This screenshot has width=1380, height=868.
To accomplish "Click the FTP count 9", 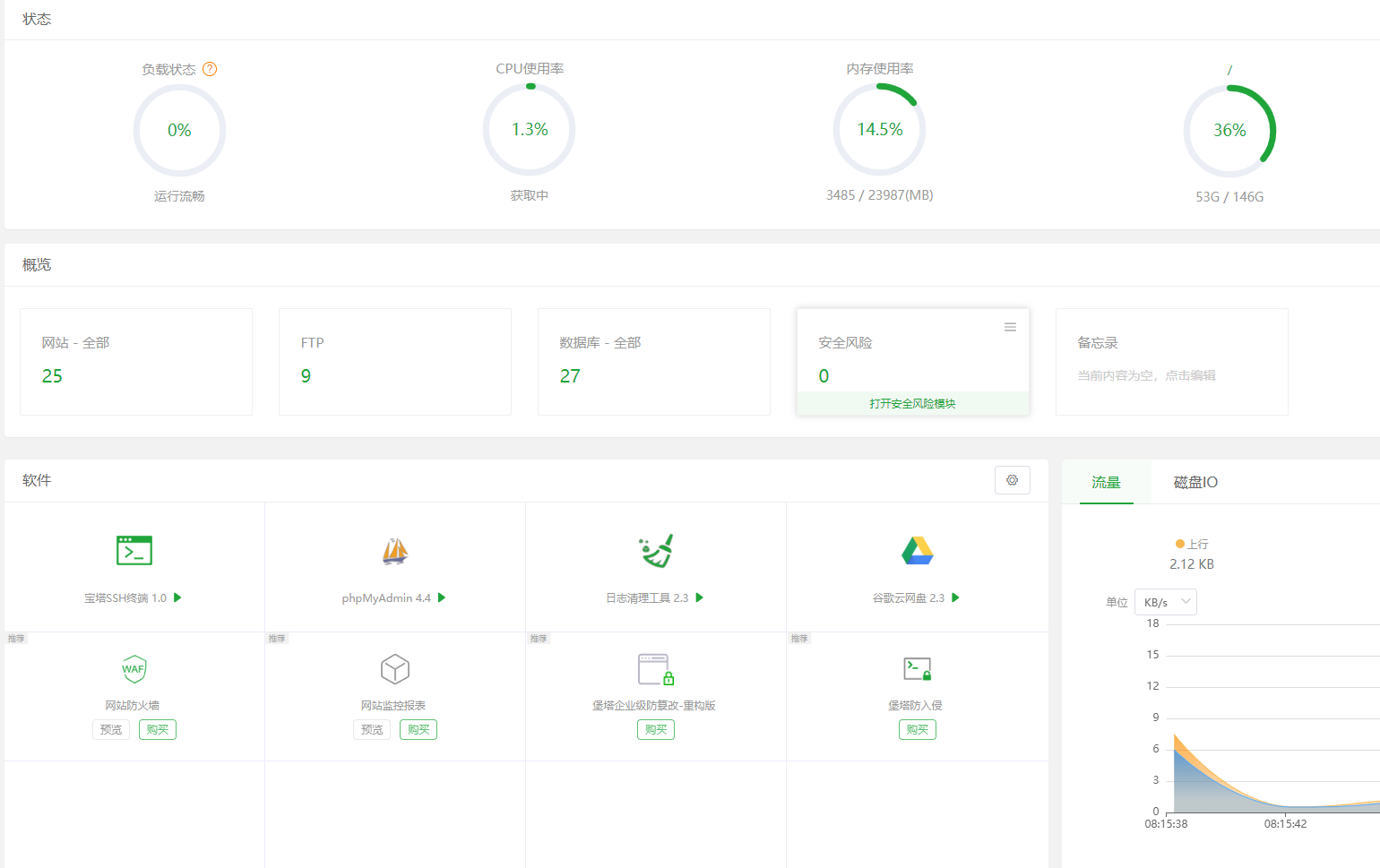I will tap(306, 376).
